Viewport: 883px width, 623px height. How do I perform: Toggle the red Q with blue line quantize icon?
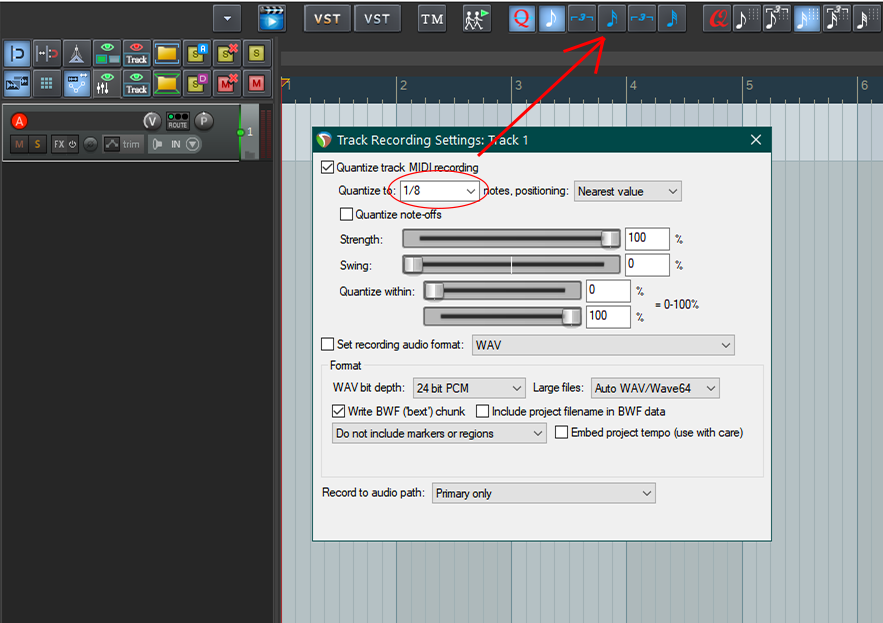522,19
